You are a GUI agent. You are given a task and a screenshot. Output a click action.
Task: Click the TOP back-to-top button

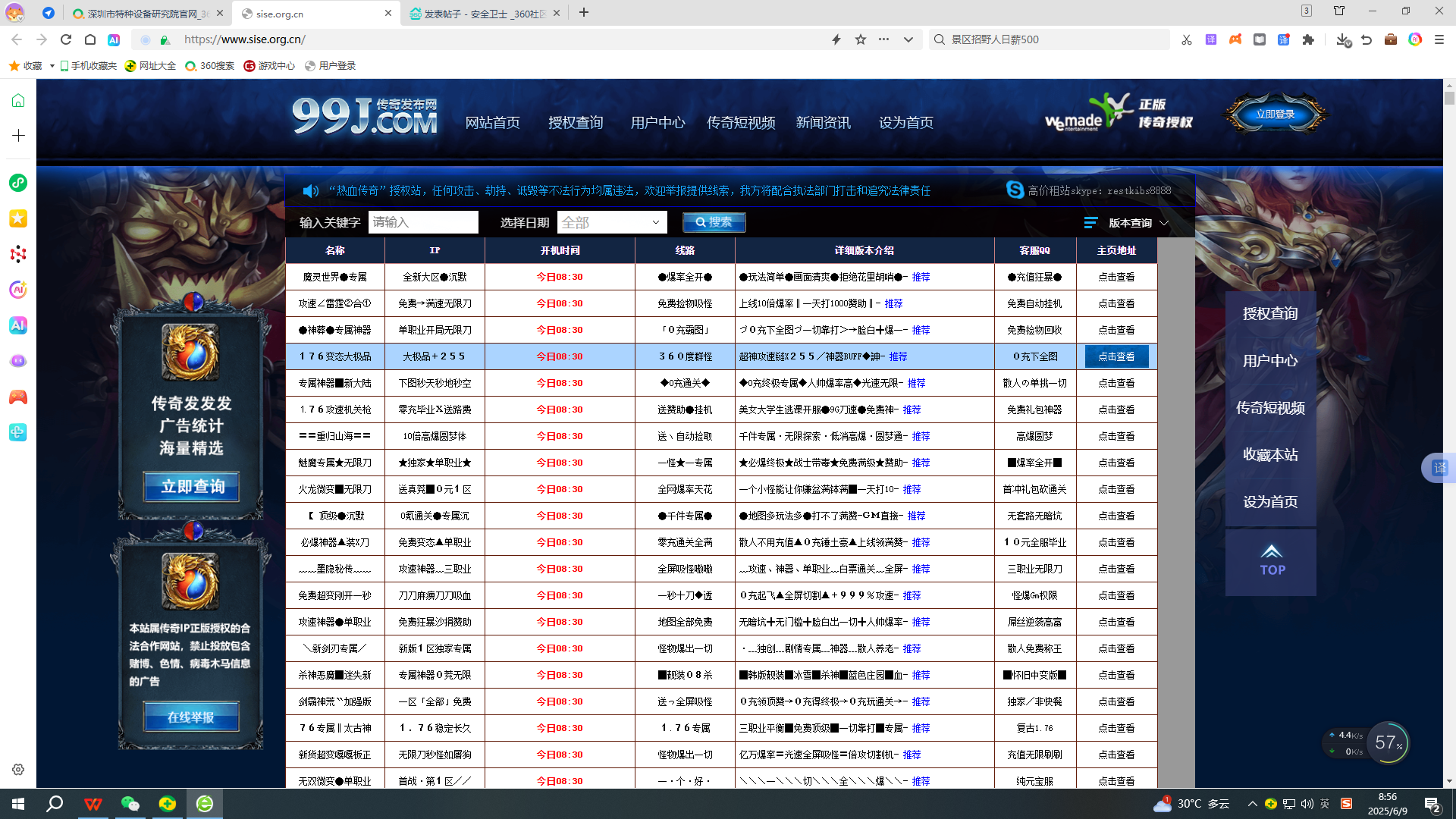click(1271, 561)
